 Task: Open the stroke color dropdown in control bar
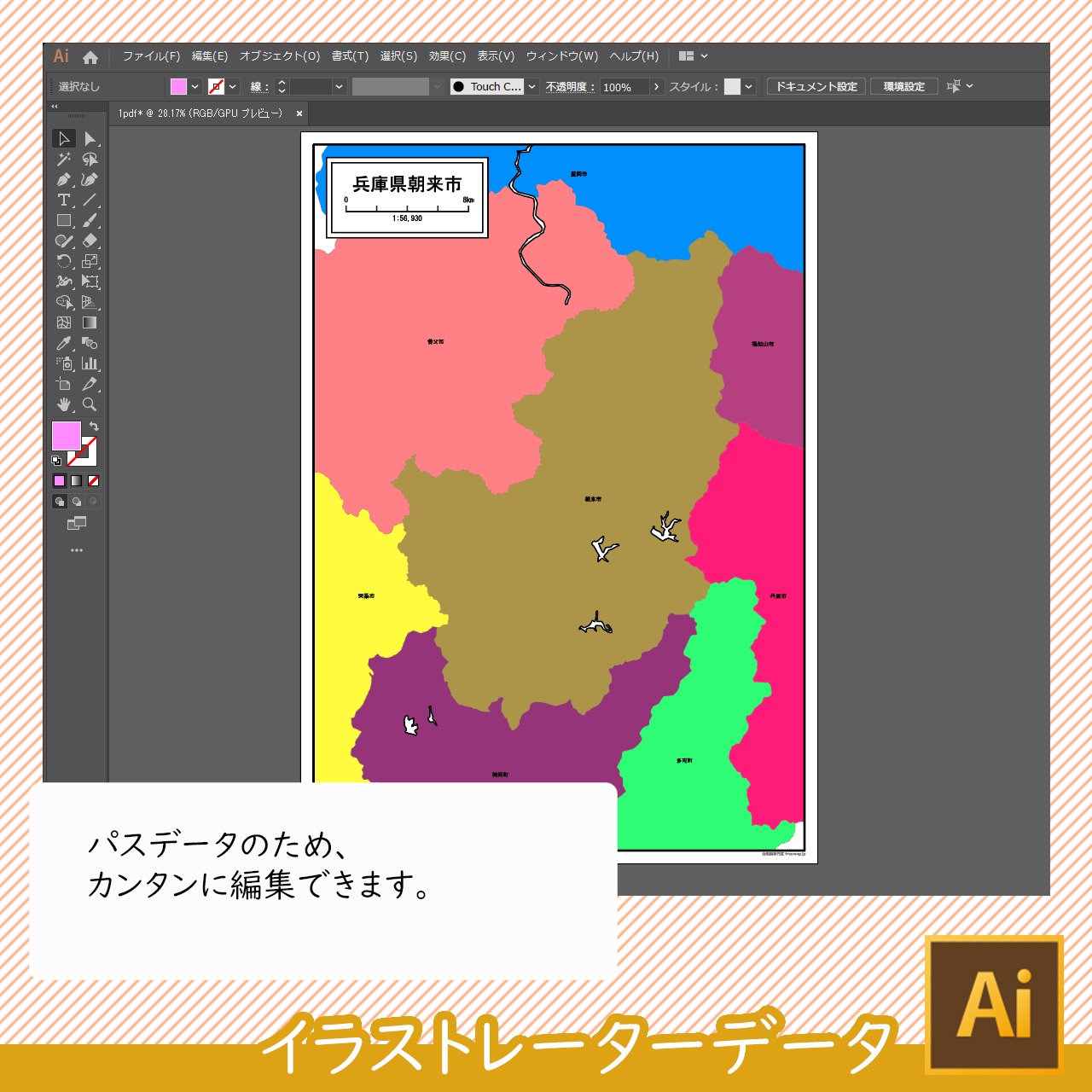click(x=233, y=86)
